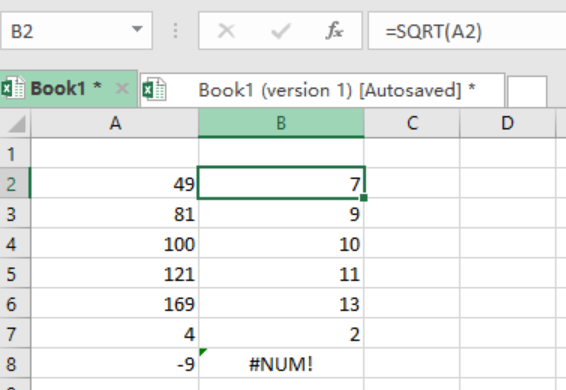Select the cell showing #NUM!
Image resolution: width=566 pixels, height=390 pixels.
tap(281, 363)
